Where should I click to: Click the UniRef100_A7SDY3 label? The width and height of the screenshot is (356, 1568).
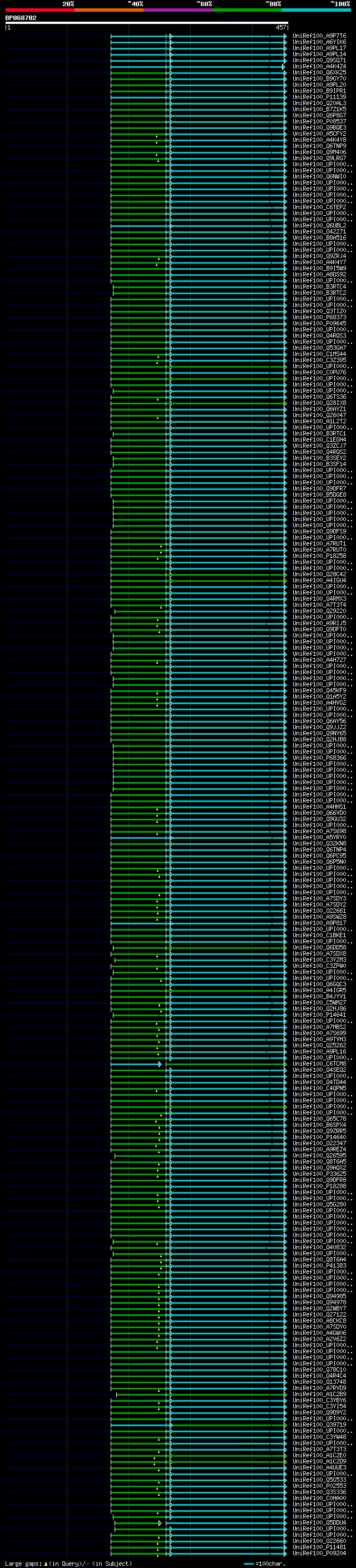319,898
